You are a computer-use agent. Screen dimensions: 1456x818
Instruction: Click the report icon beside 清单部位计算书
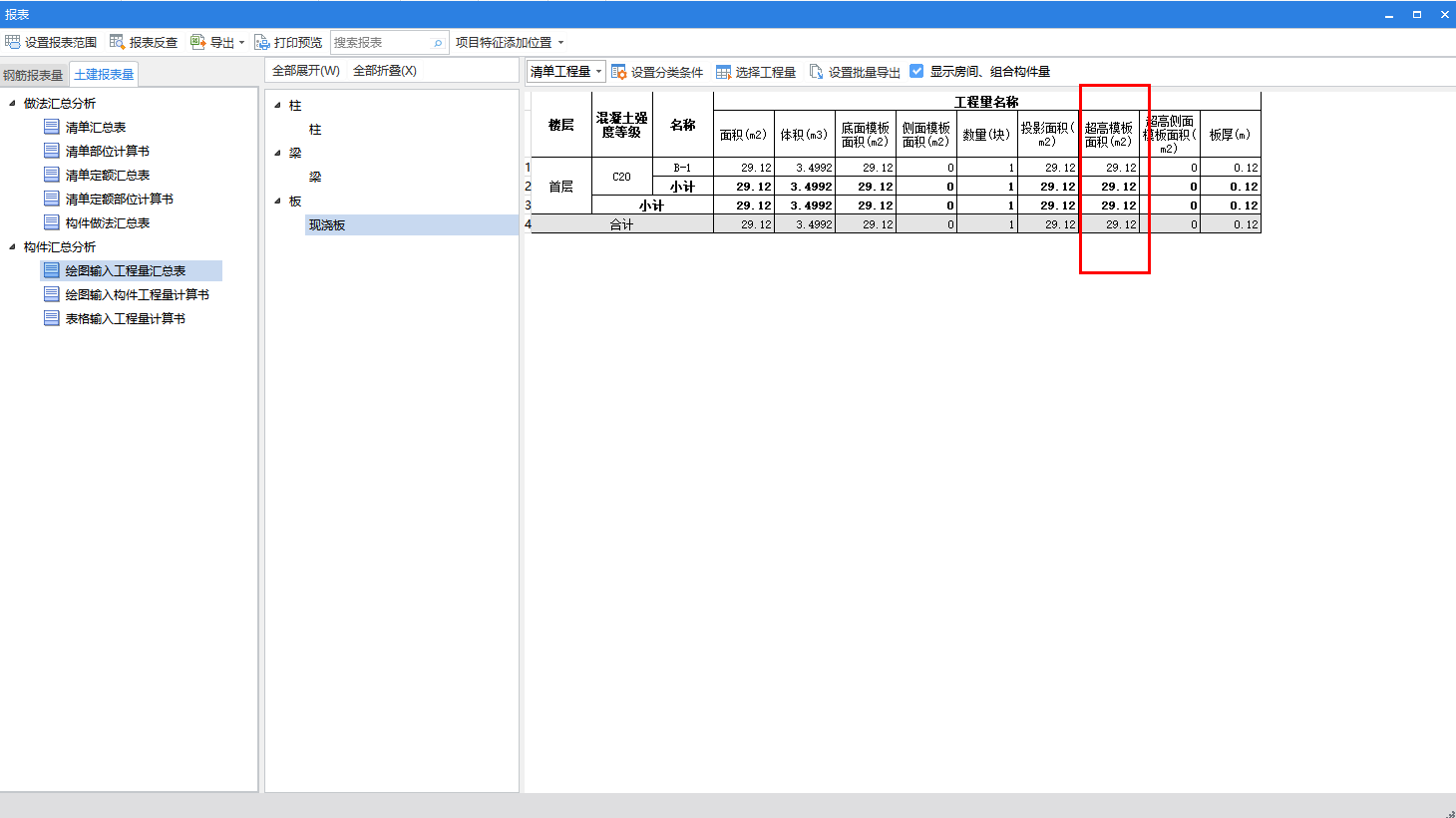(52, 151)
